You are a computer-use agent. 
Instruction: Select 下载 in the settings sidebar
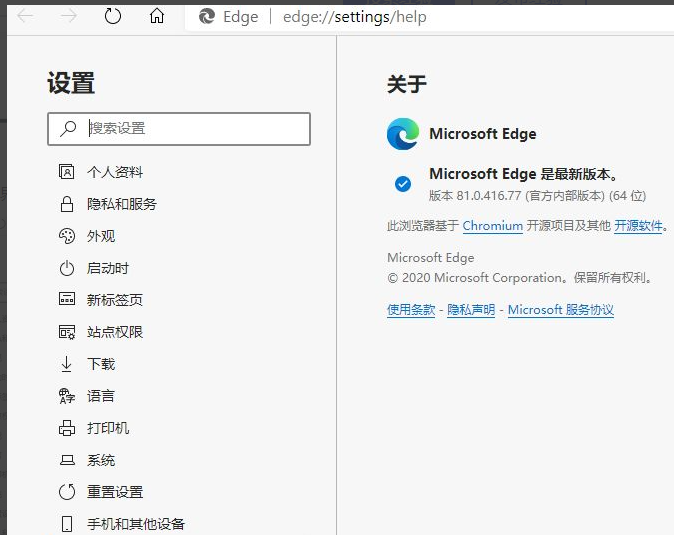[101, 364]
